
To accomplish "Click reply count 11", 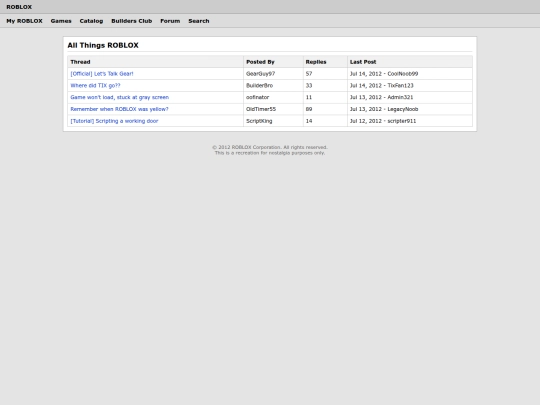I will coord(309,97).
